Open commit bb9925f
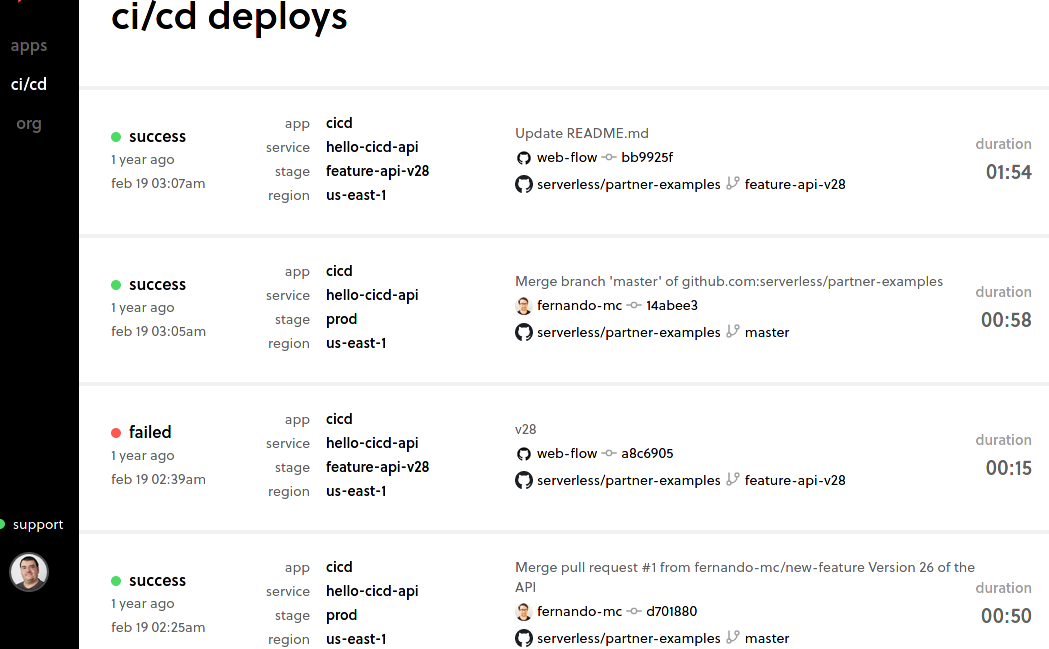 pos(645,157)
